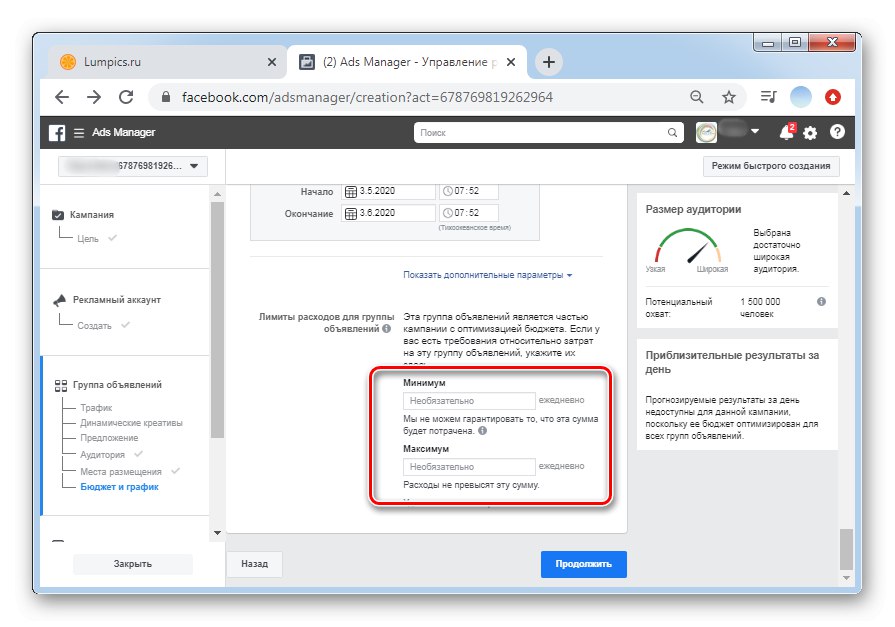This screenshot has height=627, width=895.
Task: Click the Режим быстрого создания button
Action: (771, 166)
